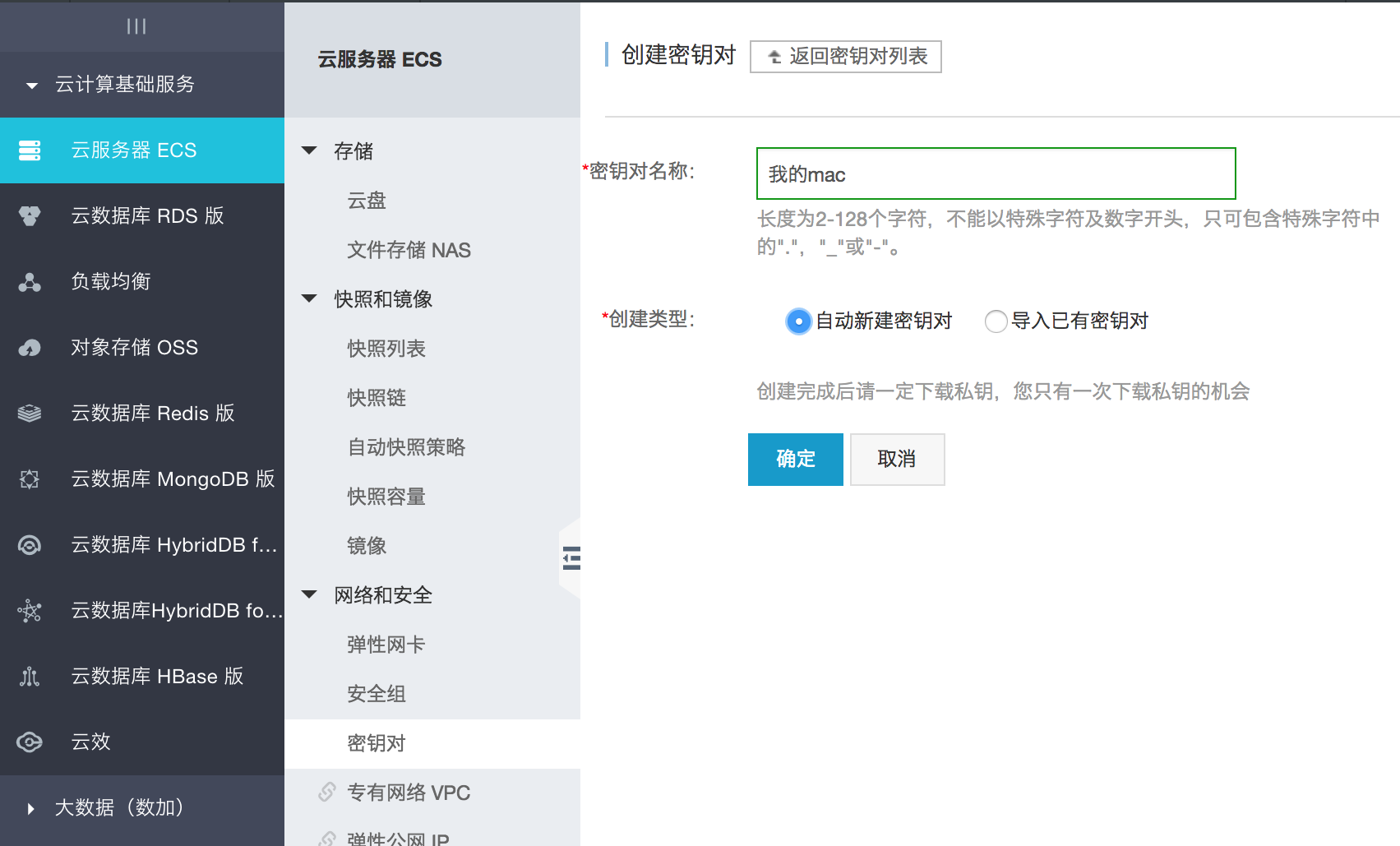
Task: Click the 云效 eye-shaped icon
Action: point(30,742)
